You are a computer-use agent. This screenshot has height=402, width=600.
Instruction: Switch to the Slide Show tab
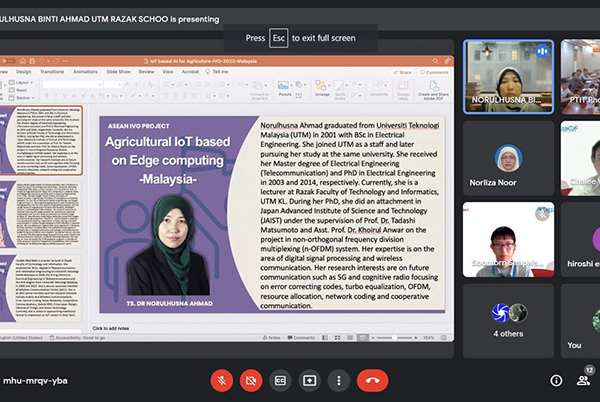click(118, 72)
